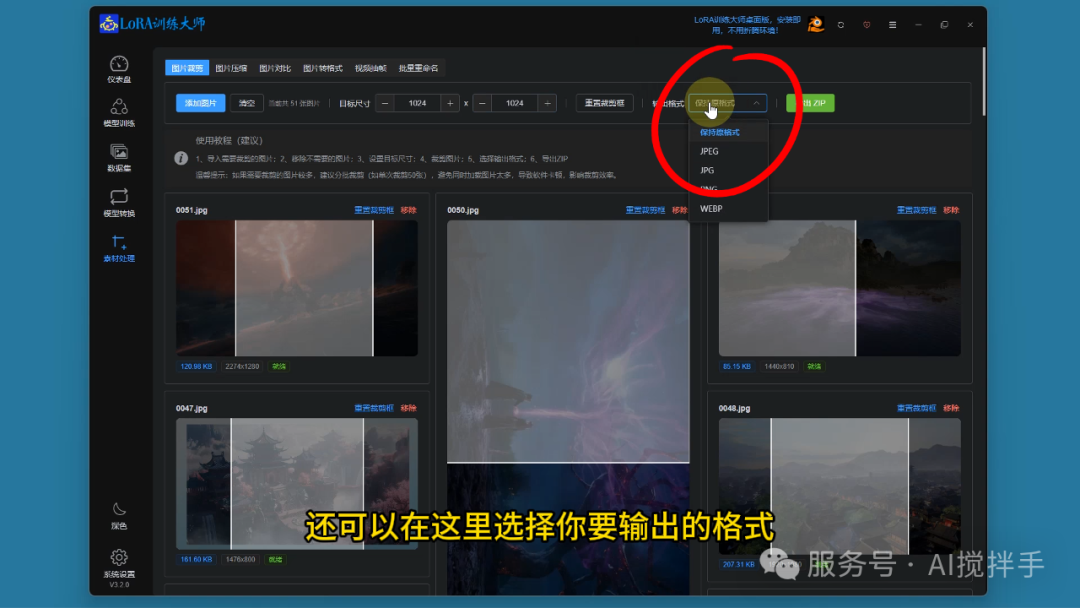This screenshot has height=608, width=1080.
Task: Increase the target height with plus
Action: tap(547, 103)
